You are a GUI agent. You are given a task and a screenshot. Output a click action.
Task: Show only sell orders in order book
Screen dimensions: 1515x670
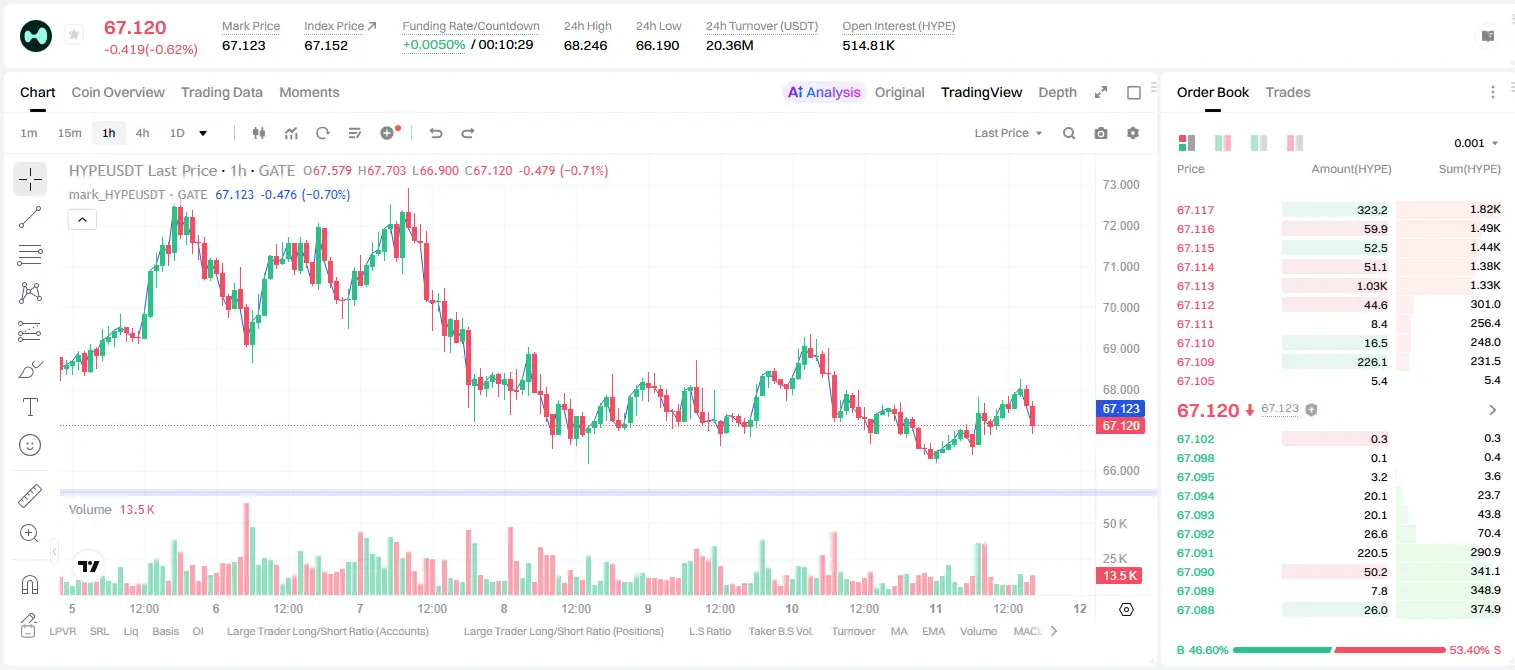pyautogui.click(x=1296, y=143)
